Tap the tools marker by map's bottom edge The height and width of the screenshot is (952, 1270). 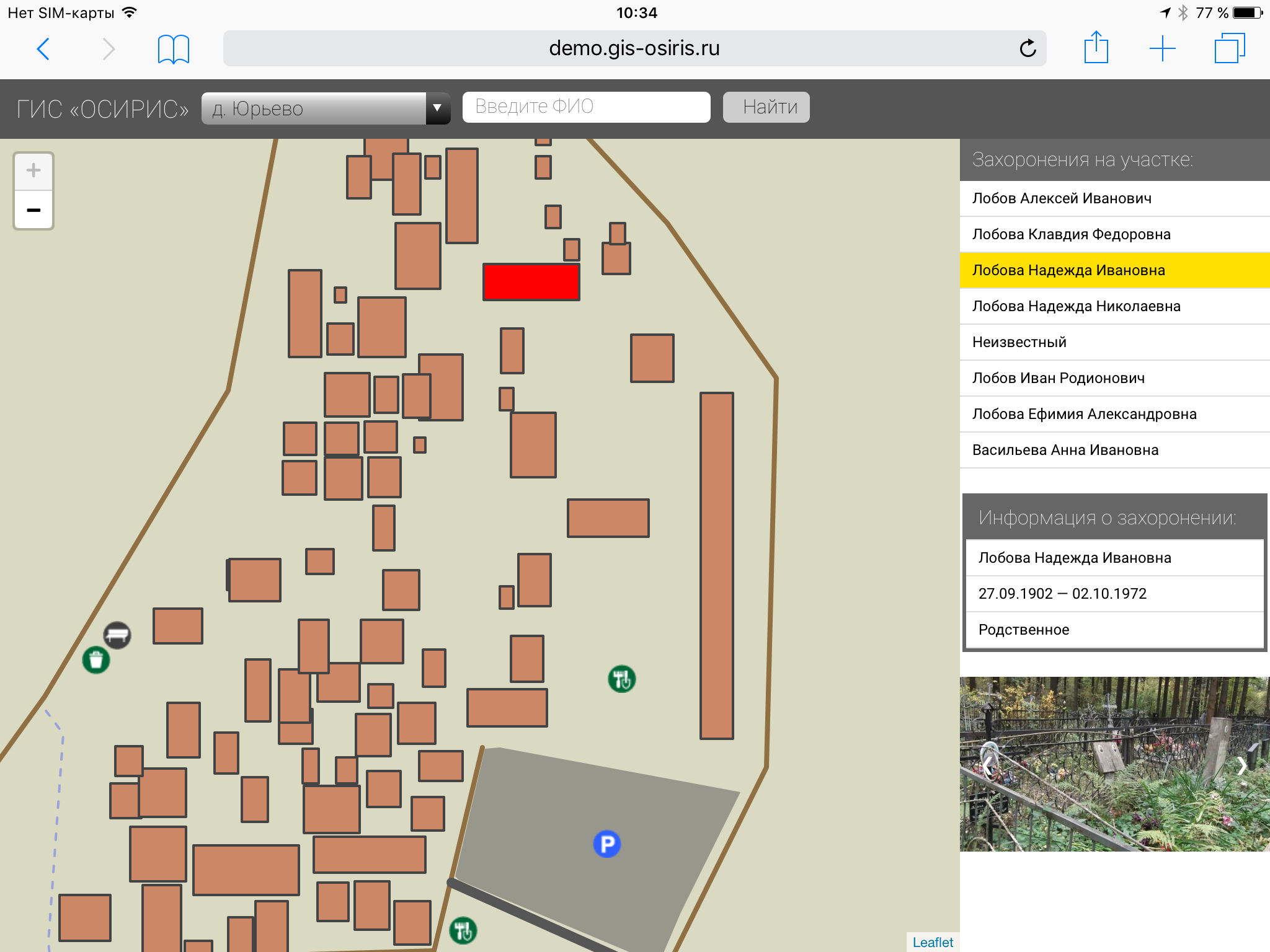point(463,930)
